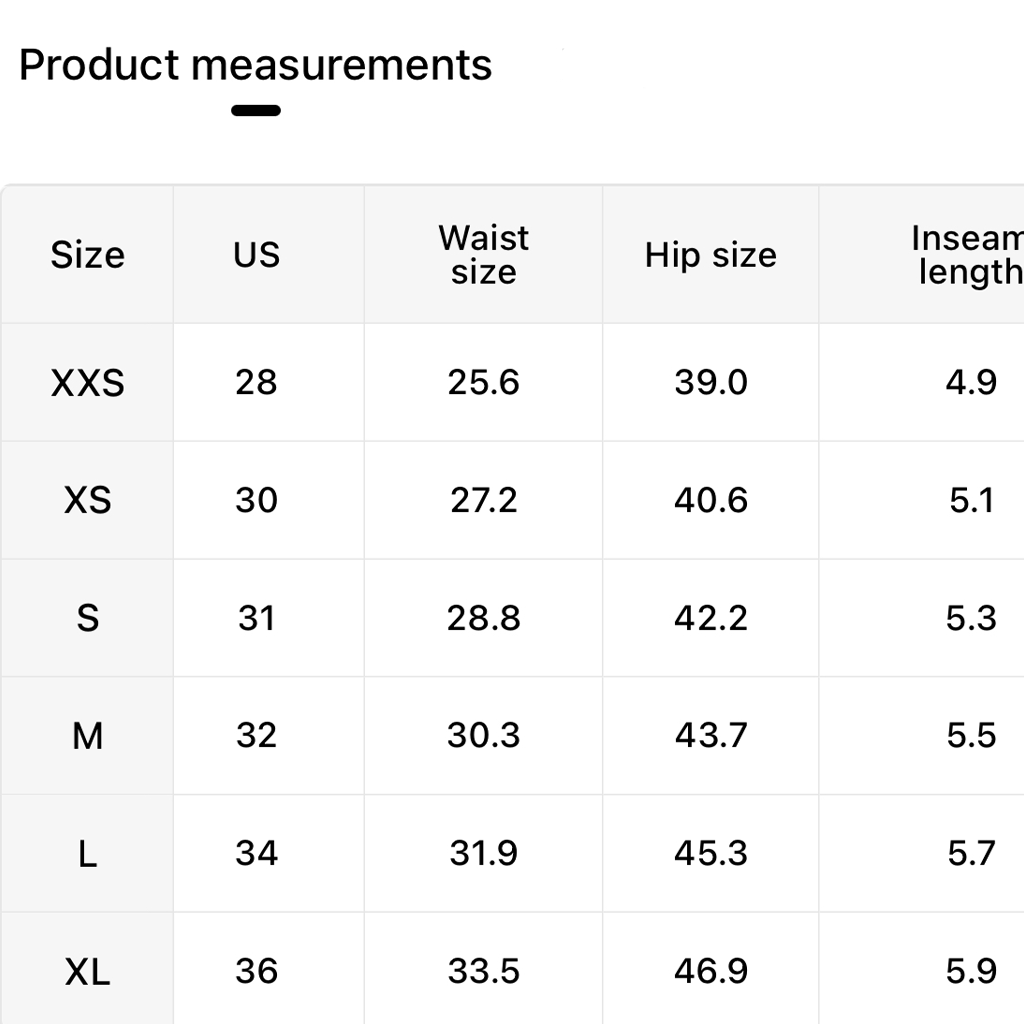Select the XL size row label
The height and width of the screenshot is (1024, 1024).
tap(88, 971)
